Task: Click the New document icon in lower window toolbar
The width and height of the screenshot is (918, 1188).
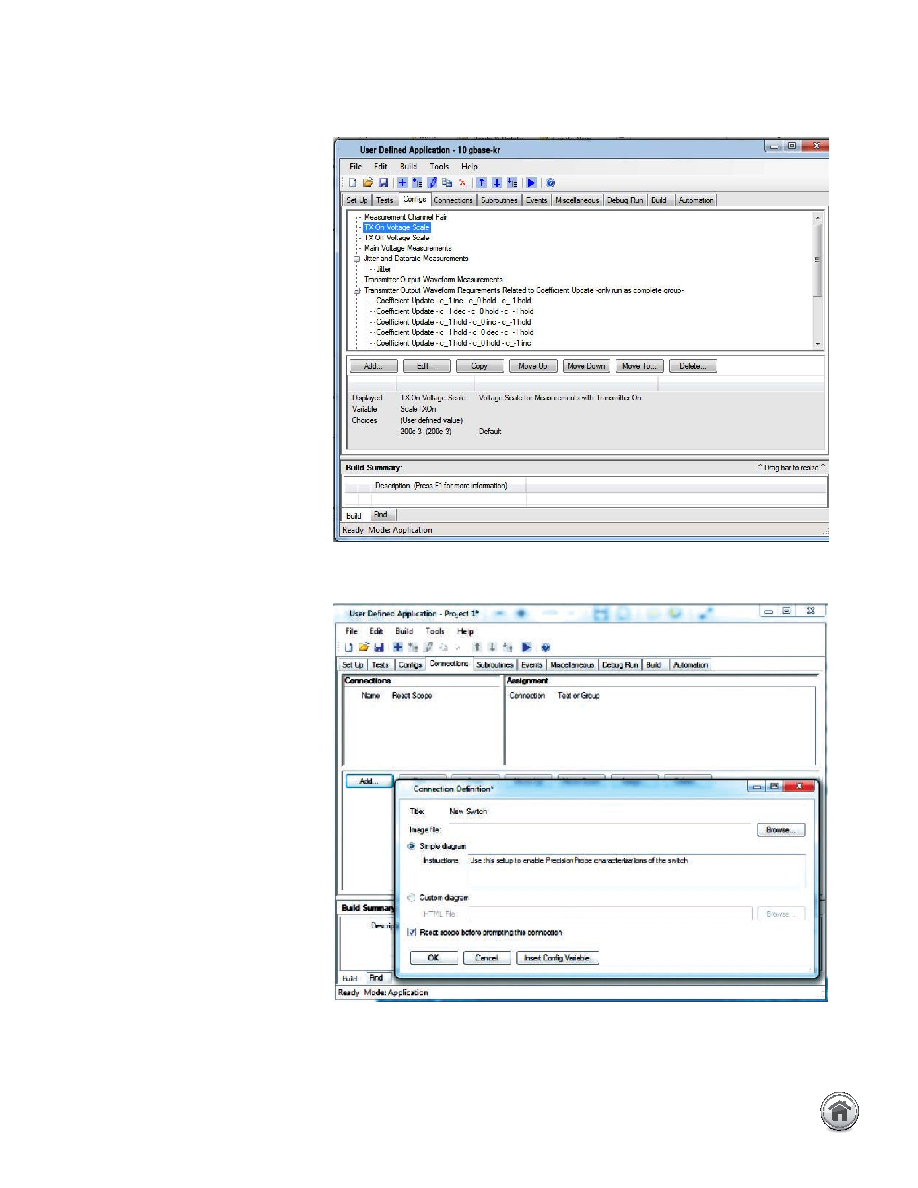Action: pyautogui.click(x=348, y=647)
